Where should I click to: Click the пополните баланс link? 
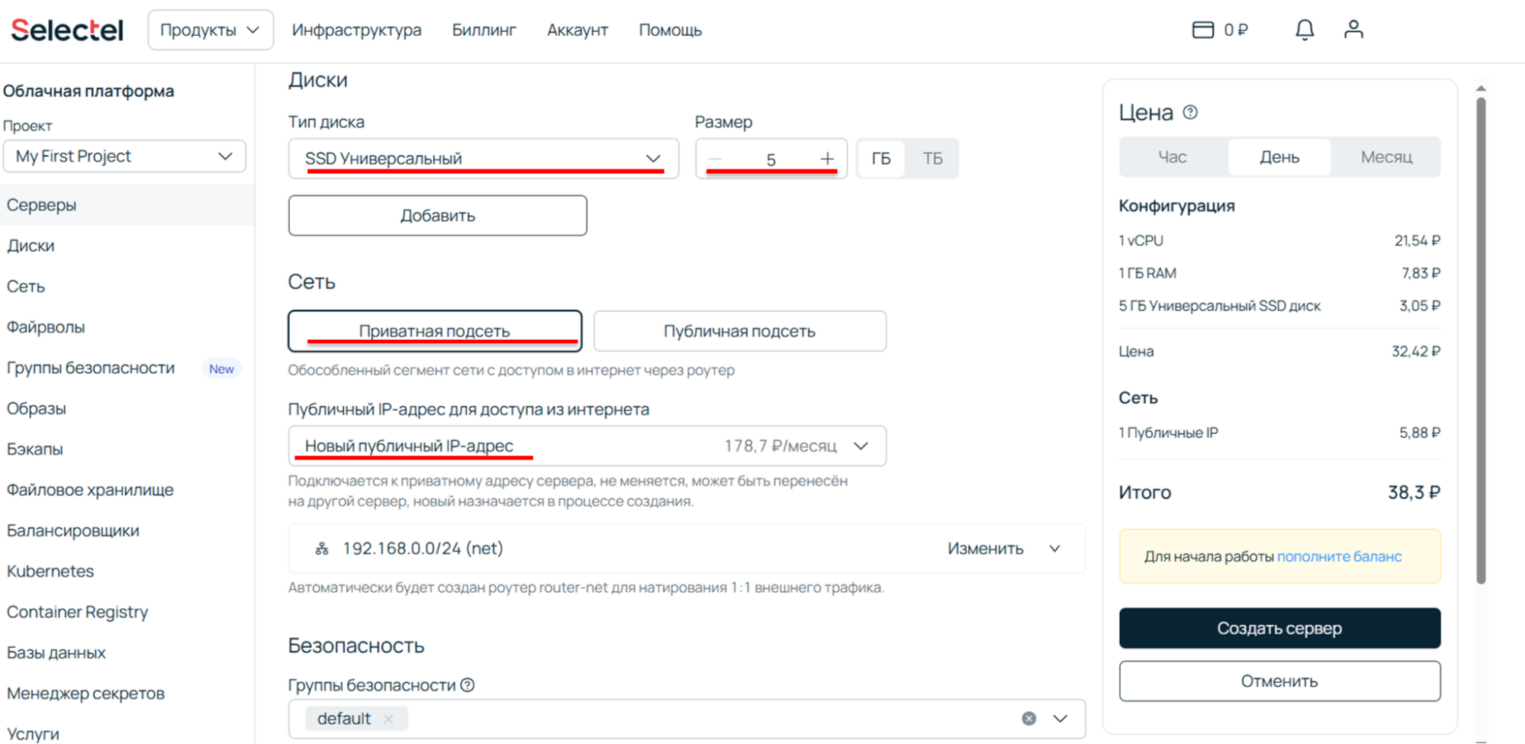click(1339, 556)
